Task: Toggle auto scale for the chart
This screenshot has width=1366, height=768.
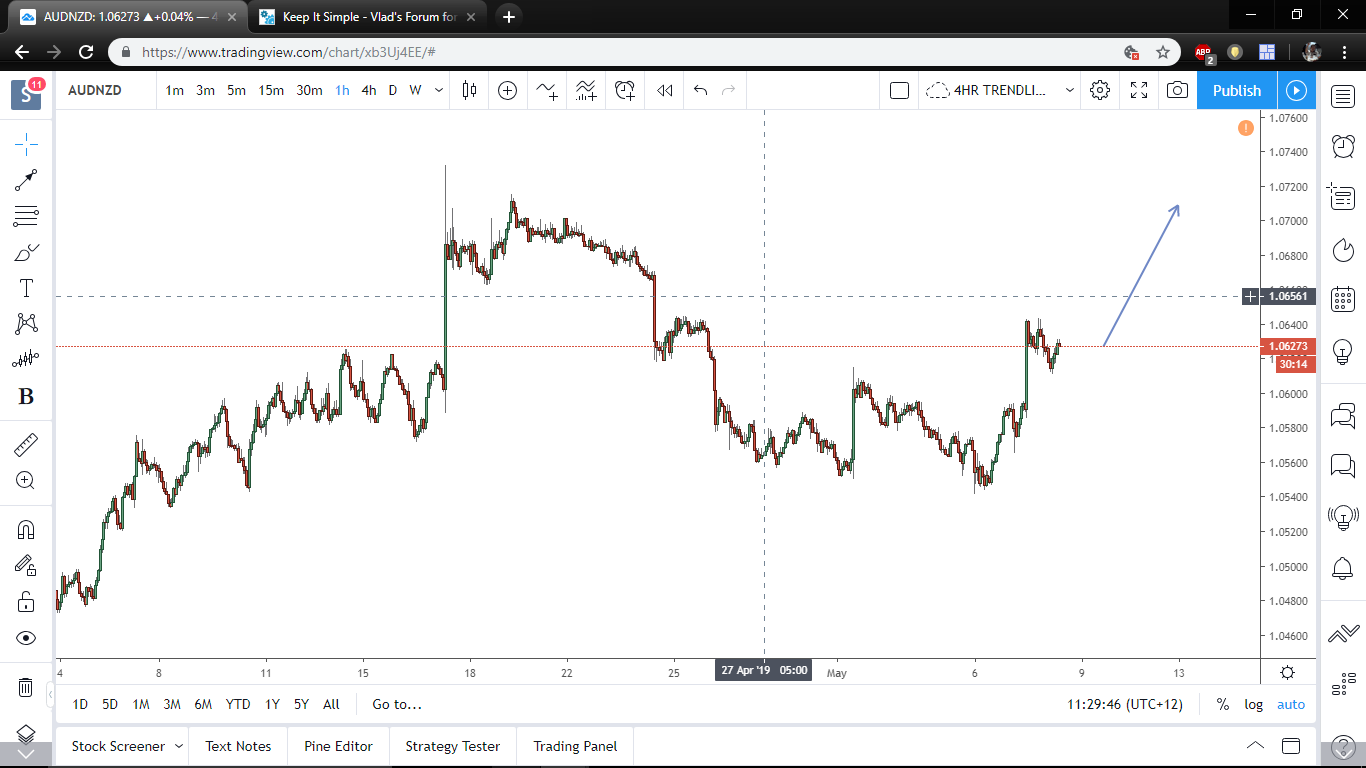Action: pyautogui.click(x=1290, y=704)
